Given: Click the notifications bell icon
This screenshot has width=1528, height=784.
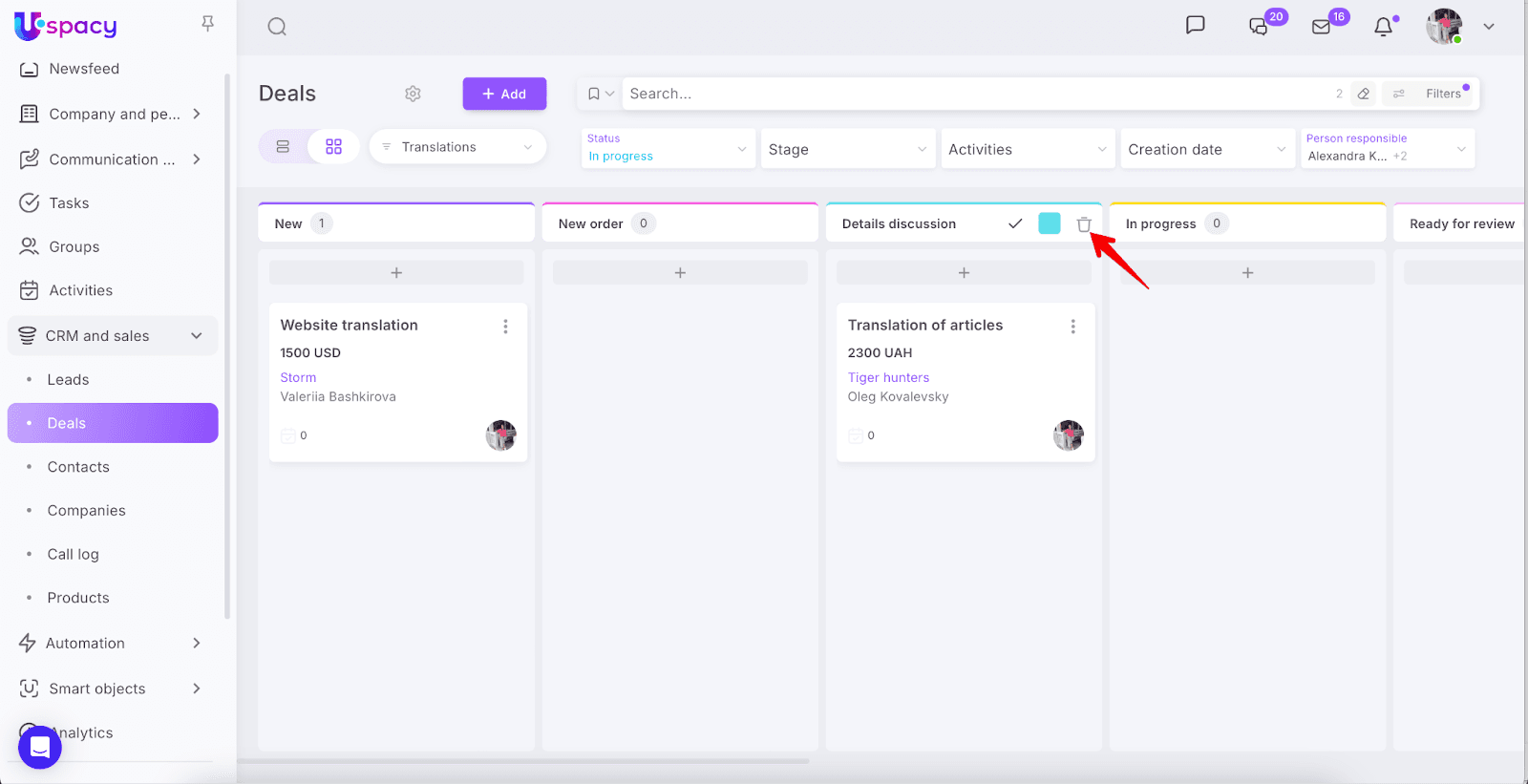Looking at the screenshot, I should [x=1383, y=27].
